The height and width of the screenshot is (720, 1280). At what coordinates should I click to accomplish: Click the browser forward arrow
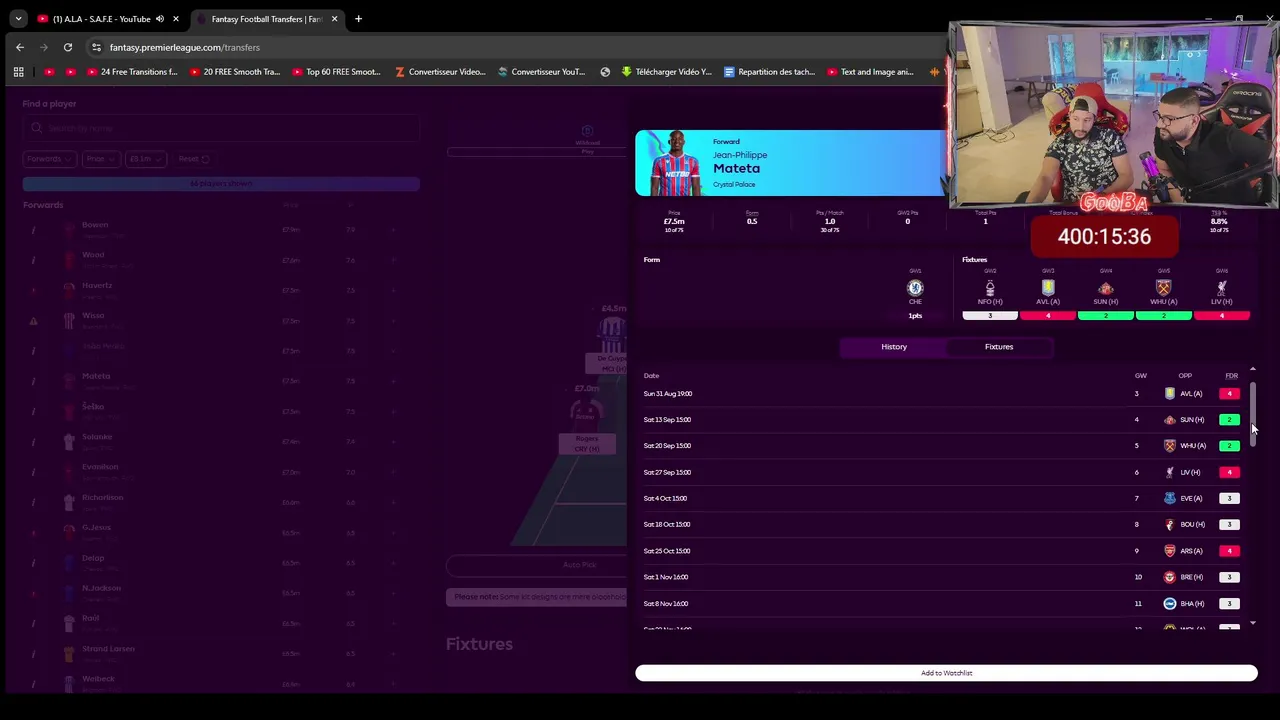44,47
